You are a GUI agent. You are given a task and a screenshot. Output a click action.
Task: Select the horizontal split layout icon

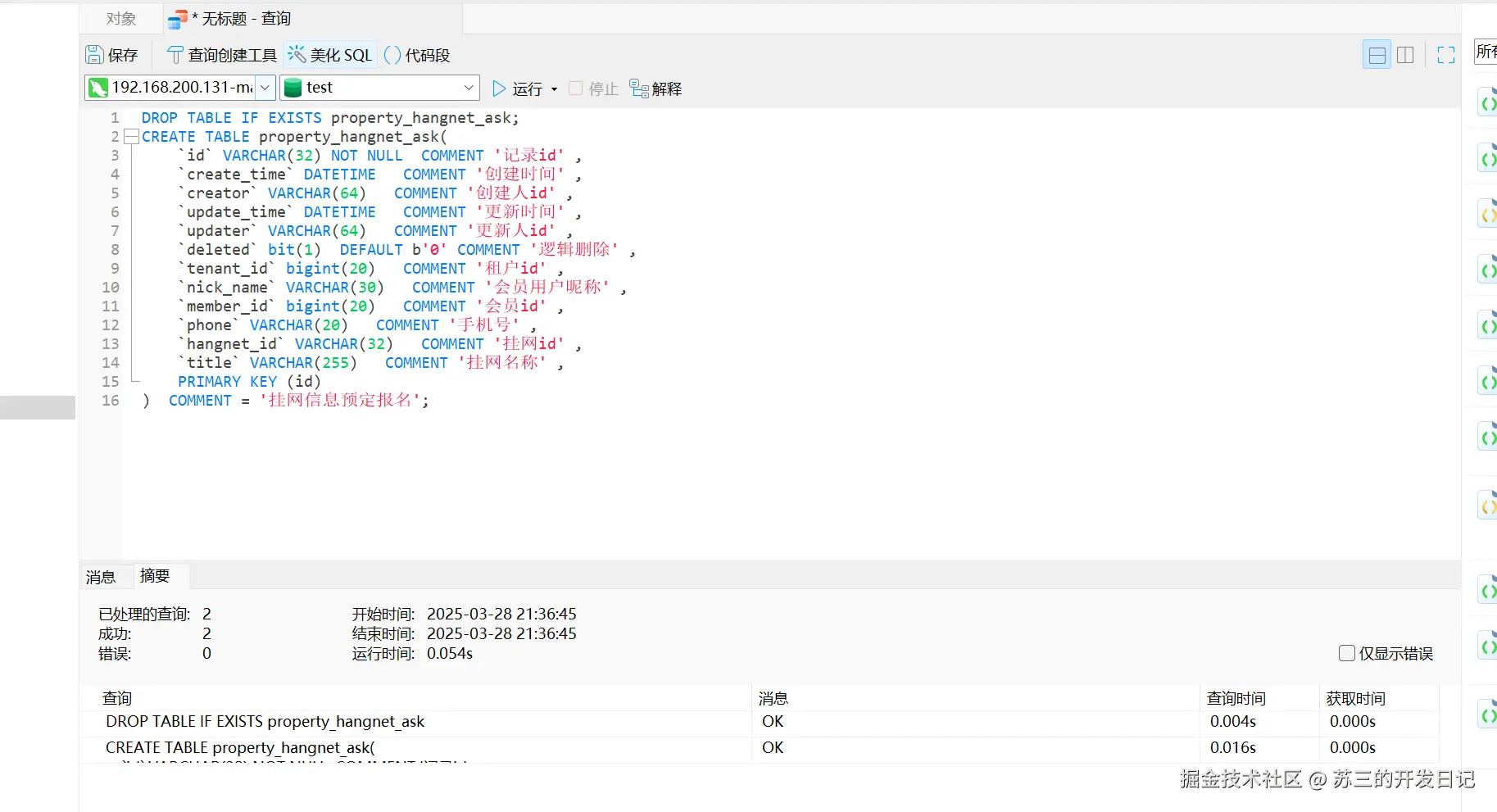click(1377, 55)
